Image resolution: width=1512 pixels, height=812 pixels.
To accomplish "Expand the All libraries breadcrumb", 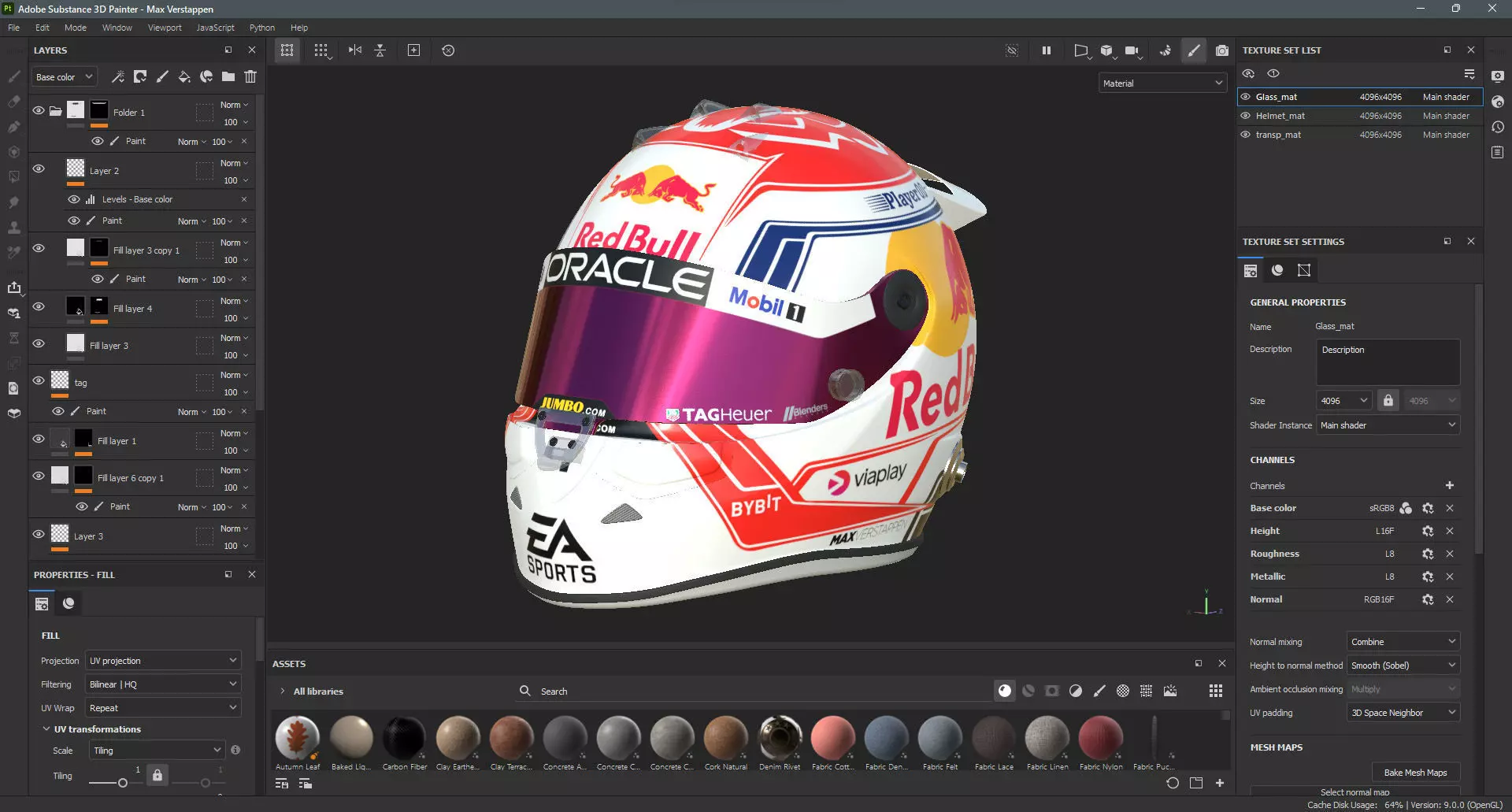I will [x=283, y=691].
